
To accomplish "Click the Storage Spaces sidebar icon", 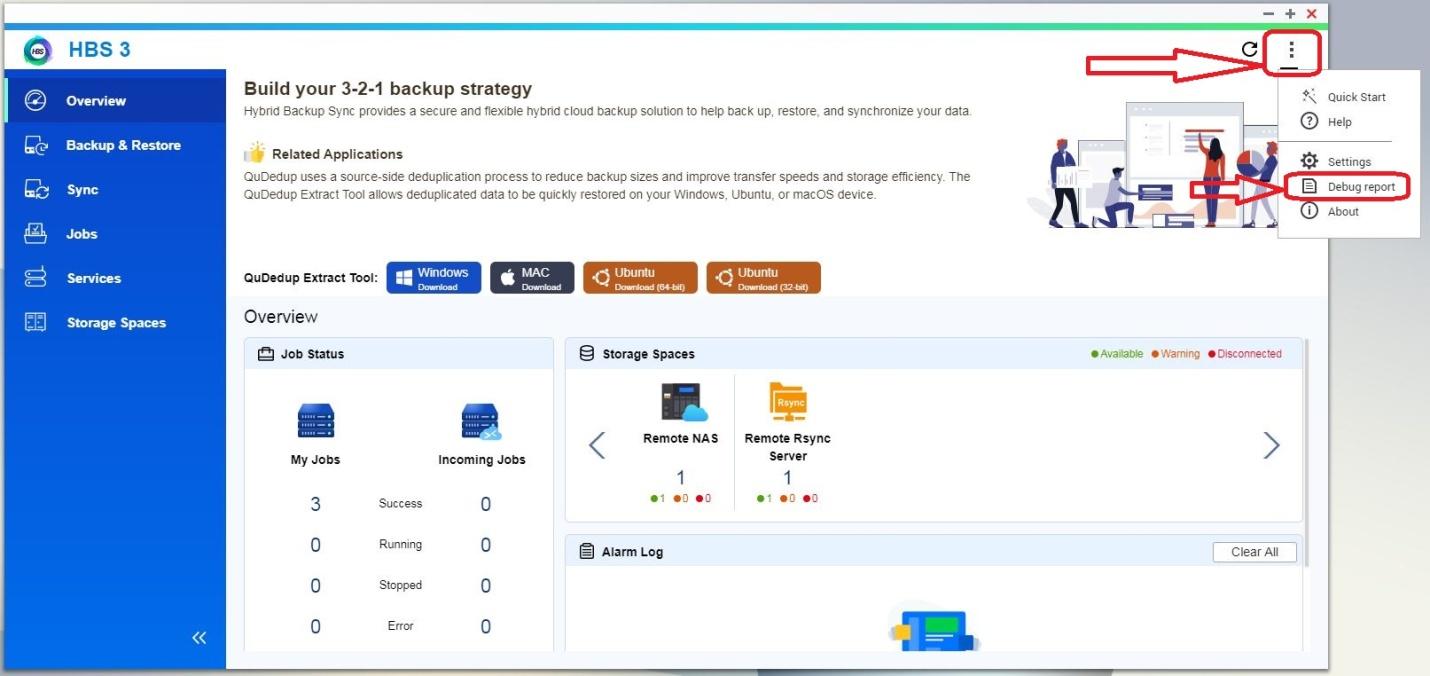I will coord(36,322).
